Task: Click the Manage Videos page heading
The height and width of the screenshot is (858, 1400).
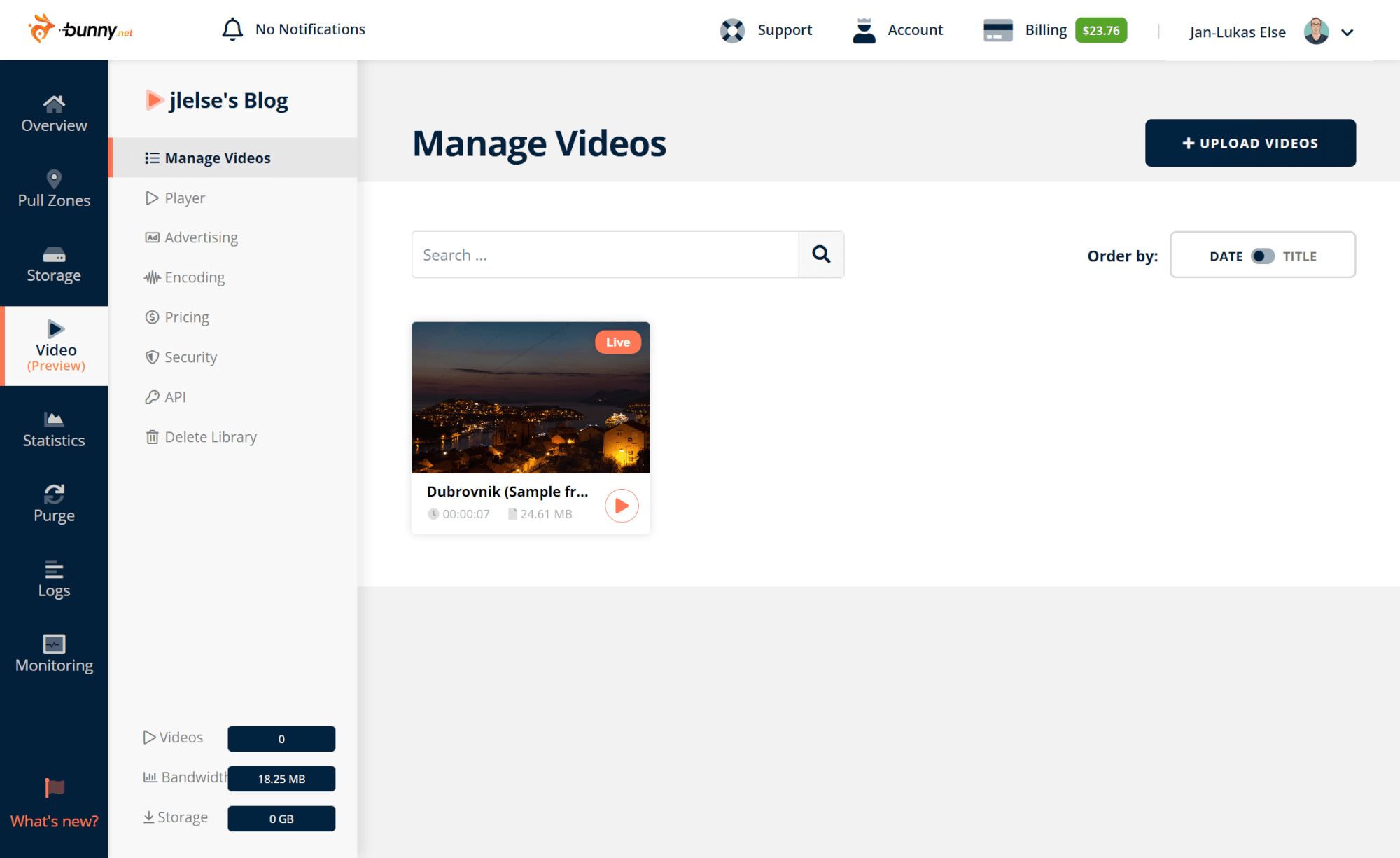Action: 539,144
